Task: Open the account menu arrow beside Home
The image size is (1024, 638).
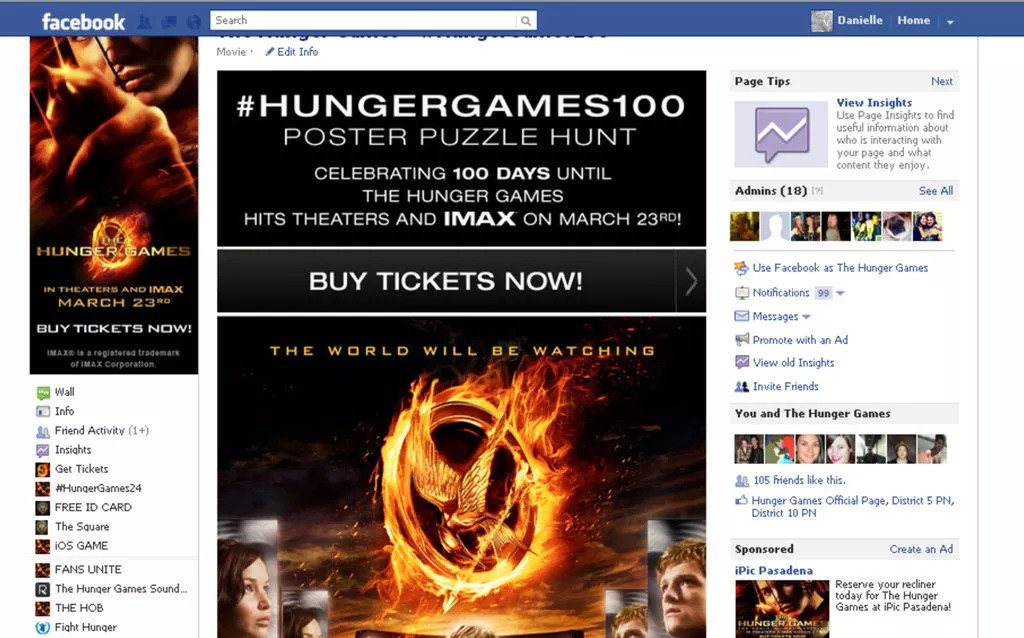Action: (x=950, y=22)
